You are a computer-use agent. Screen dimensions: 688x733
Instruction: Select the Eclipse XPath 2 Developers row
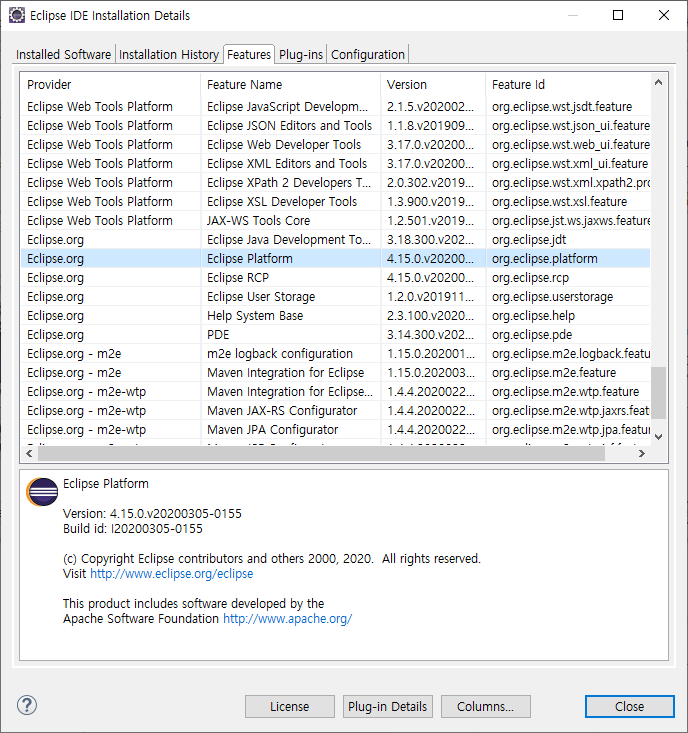coord(335,182)
